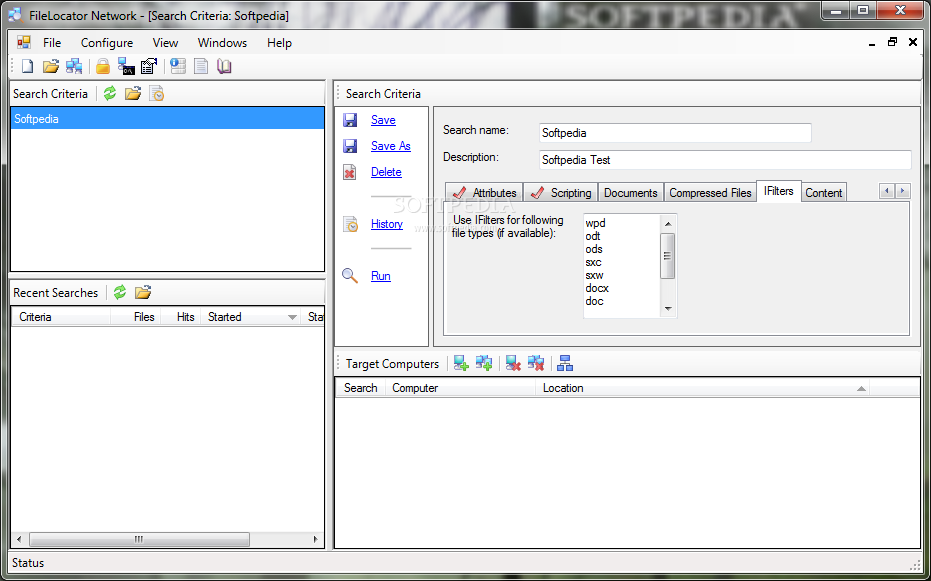931x581 pixels.
Task: Click the floppy disk icon beside Save
Action: [350, 120]
